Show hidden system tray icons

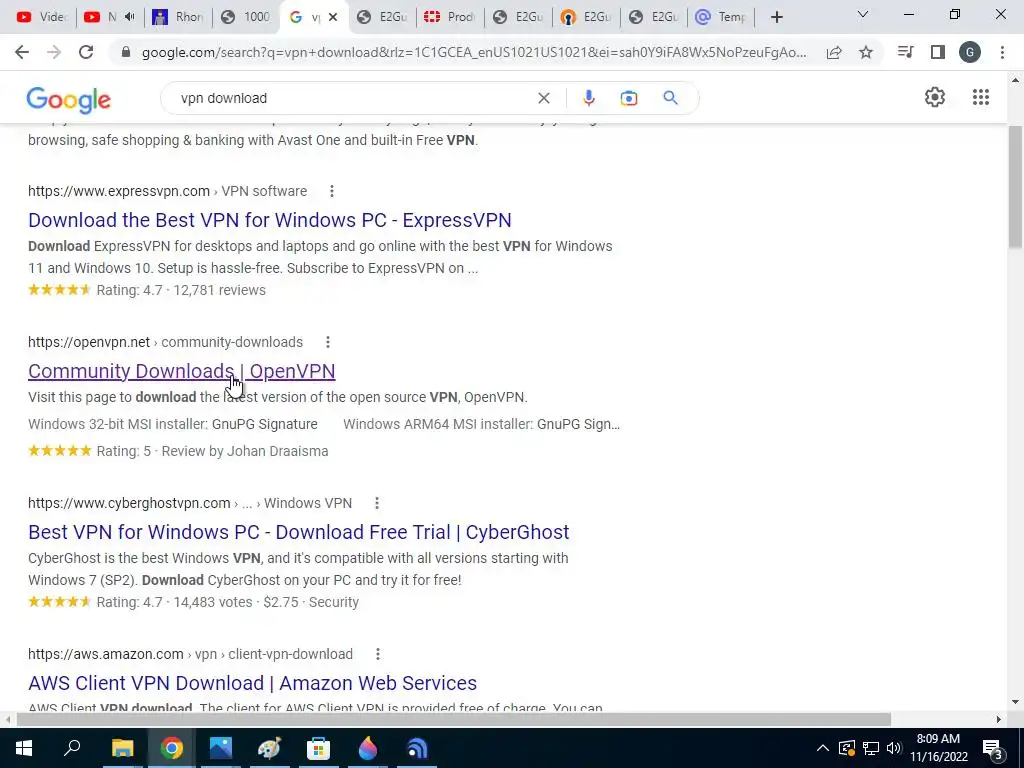click(x=823, y=748)
